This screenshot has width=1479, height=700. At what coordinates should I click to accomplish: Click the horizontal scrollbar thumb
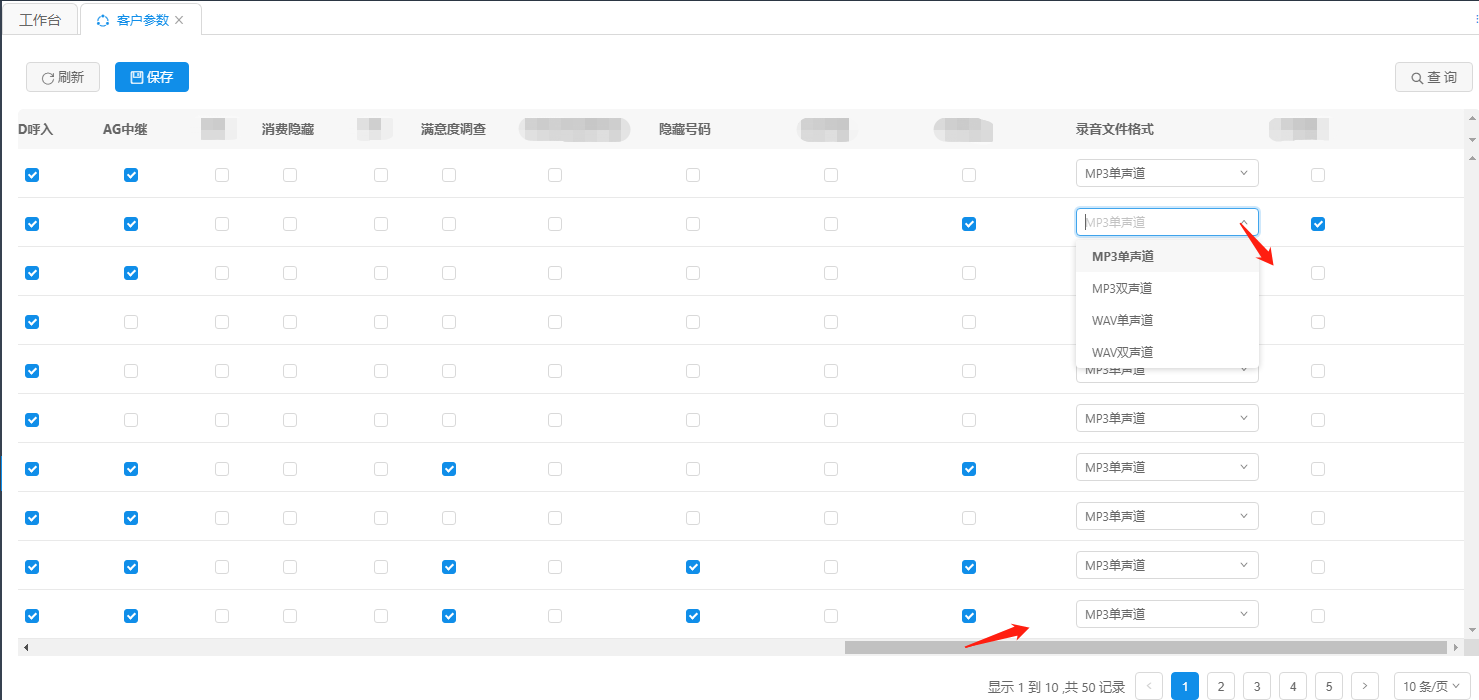tap(1145, 648)
